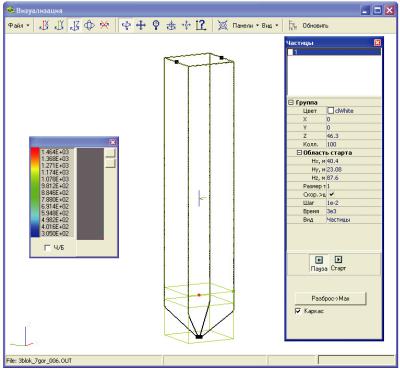Click the red crossed axes icon
This screenshot has width=400, height=369.
coord(104,25)
